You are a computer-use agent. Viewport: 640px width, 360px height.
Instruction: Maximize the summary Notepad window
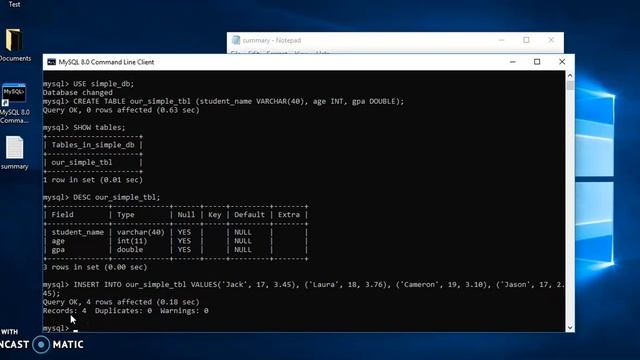(526, 40)
